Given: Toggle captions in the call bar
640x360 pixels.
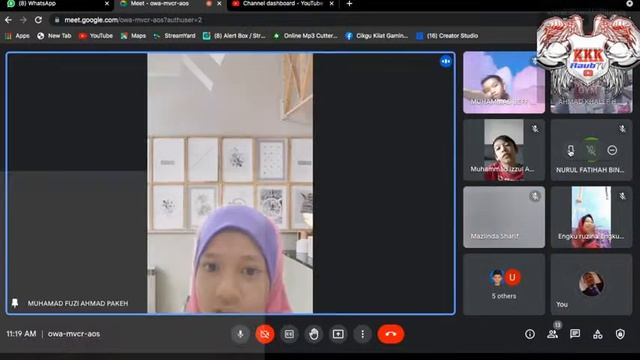Looking at the screenshot, I should point(289,334).
